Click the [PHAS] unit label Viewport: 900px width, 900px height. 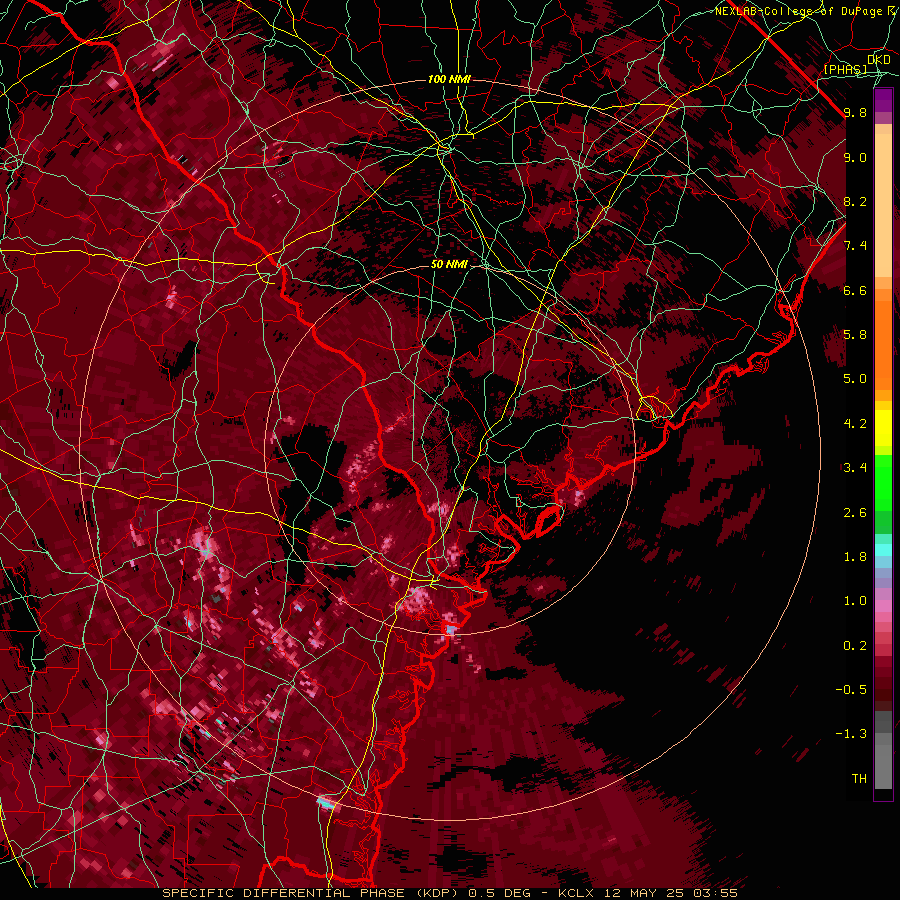(x=845, y=69)
